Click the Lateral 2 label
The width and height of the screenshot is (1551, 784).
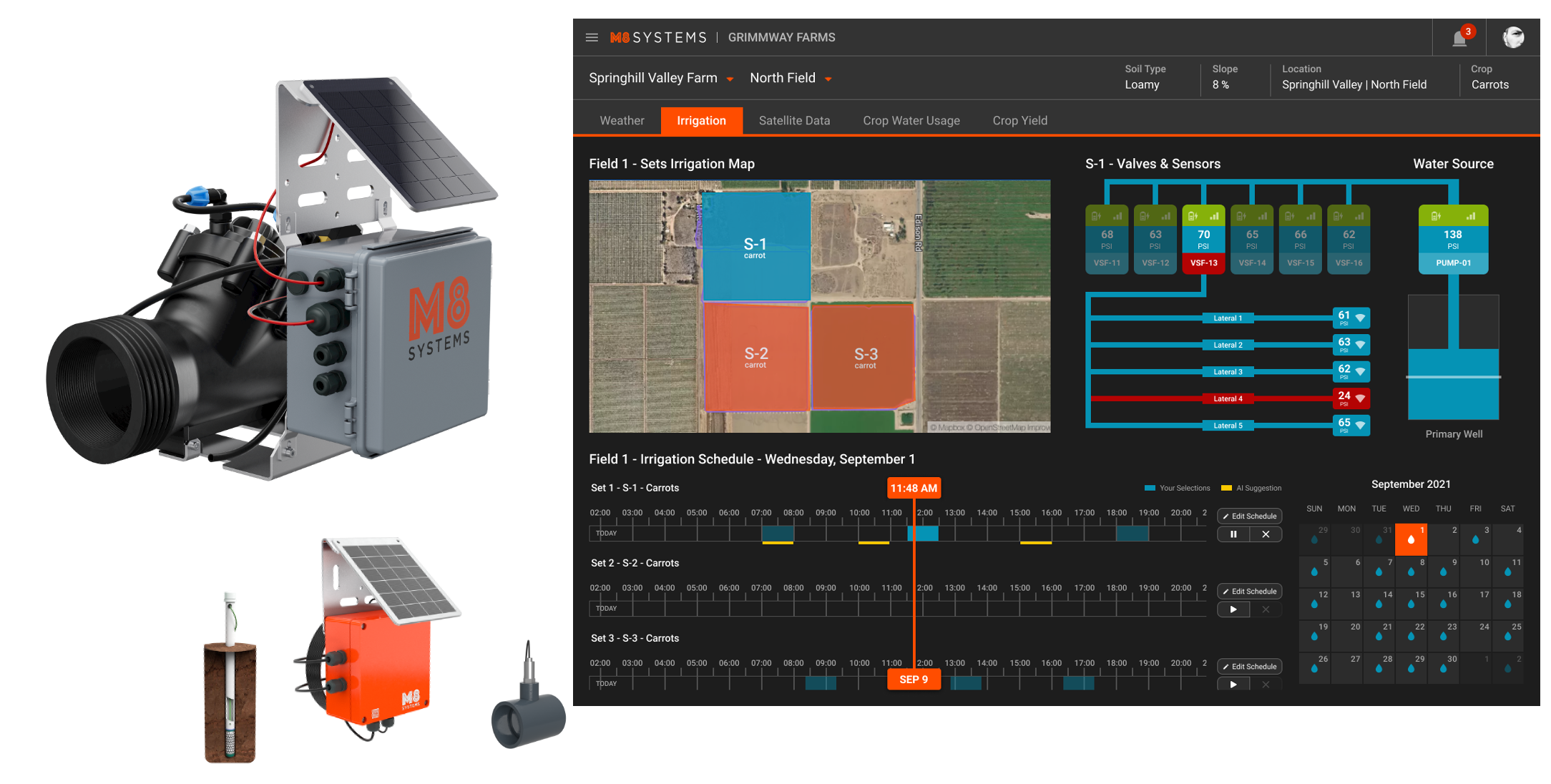1228,345
